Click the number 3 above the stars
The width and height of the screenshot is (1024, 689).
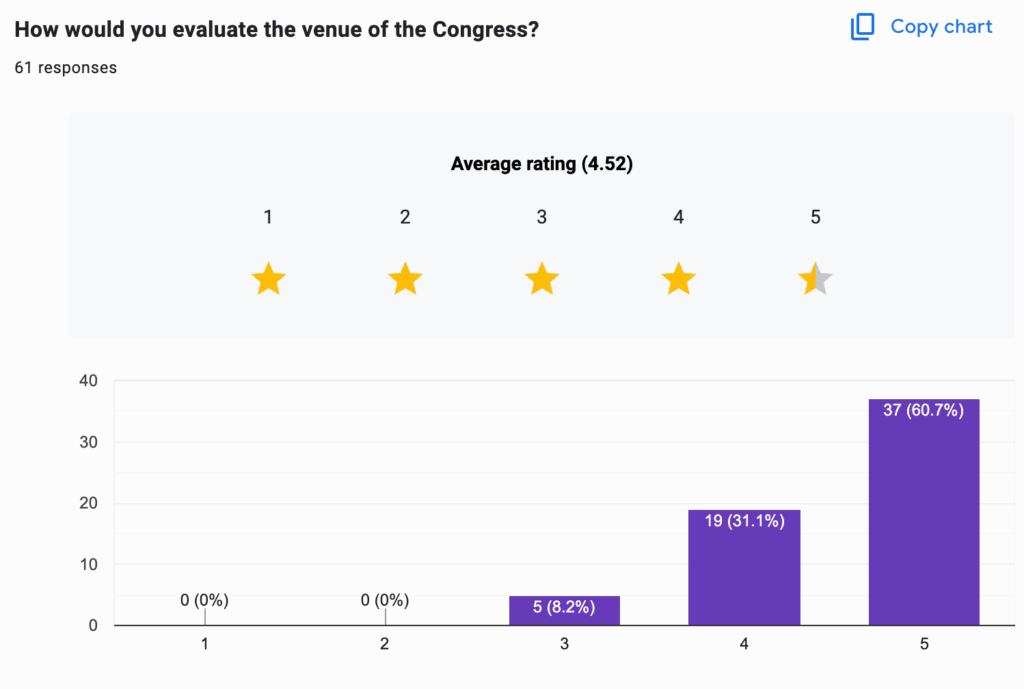click(541, 217)
